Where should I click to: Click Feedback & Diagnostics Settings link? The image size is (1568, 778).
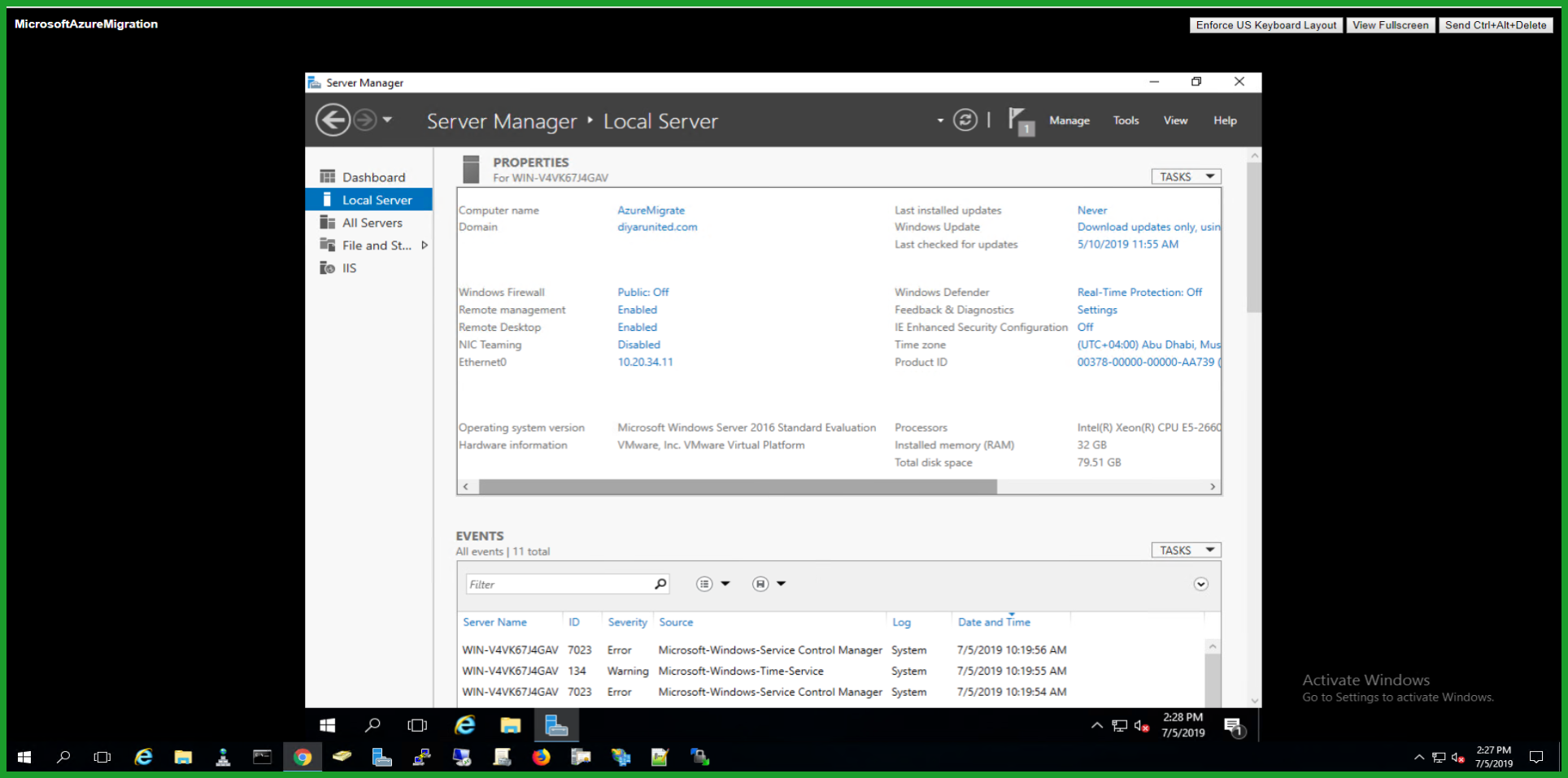(x=1097, y=310)
